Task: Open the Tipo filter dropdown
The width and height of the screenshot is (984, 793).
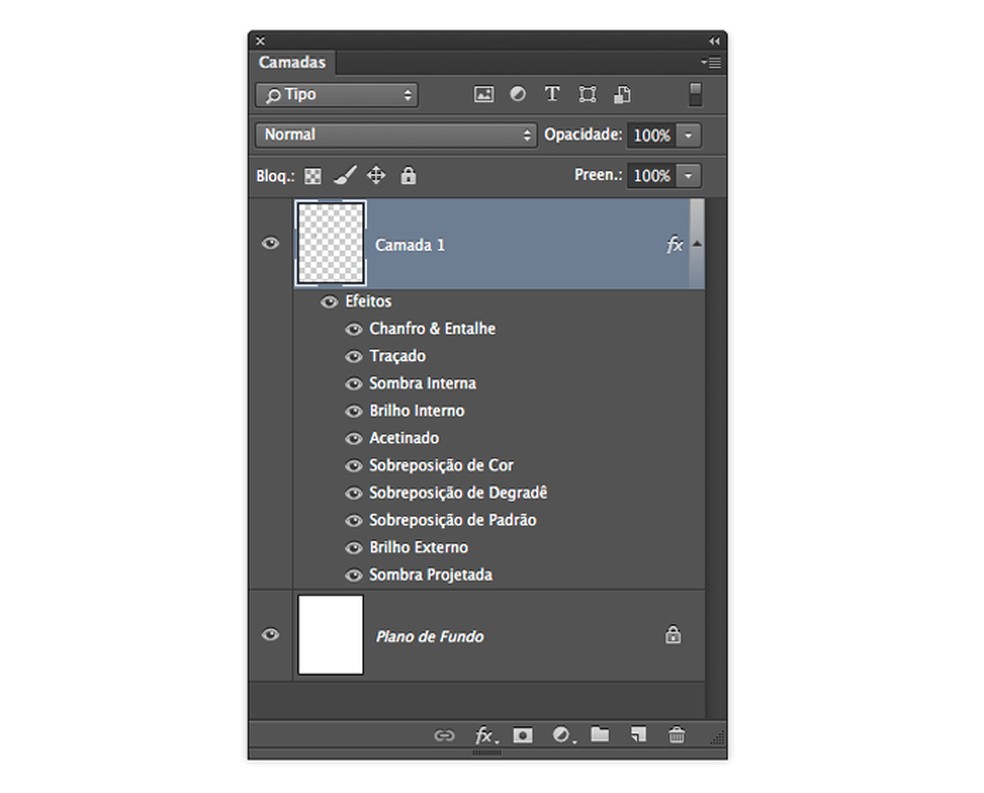Action: point(337,95)
